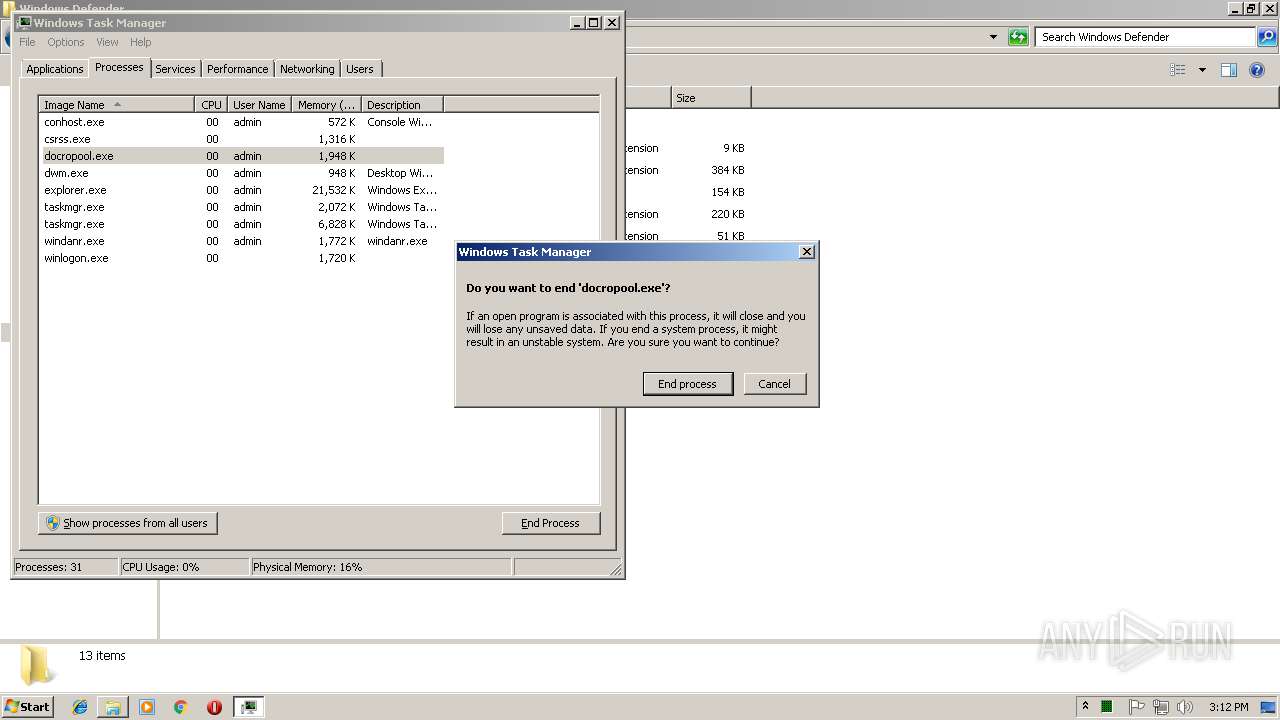
Task: Switch to the Networking tab
Action: 307,69
